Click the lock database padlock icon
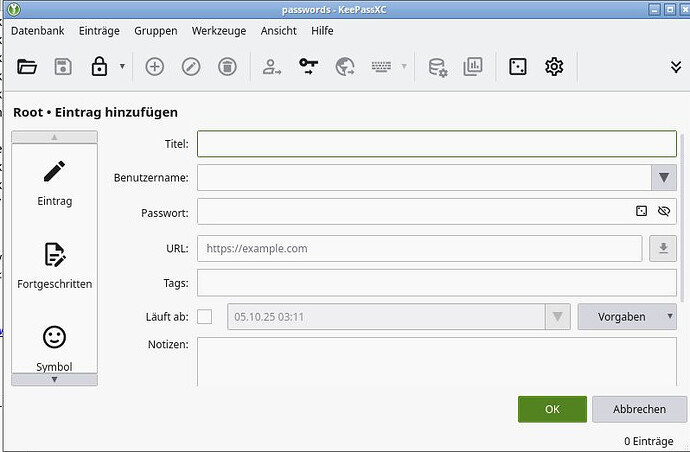The width and height of the screenshot is (690, 452). tap(99, 67)
